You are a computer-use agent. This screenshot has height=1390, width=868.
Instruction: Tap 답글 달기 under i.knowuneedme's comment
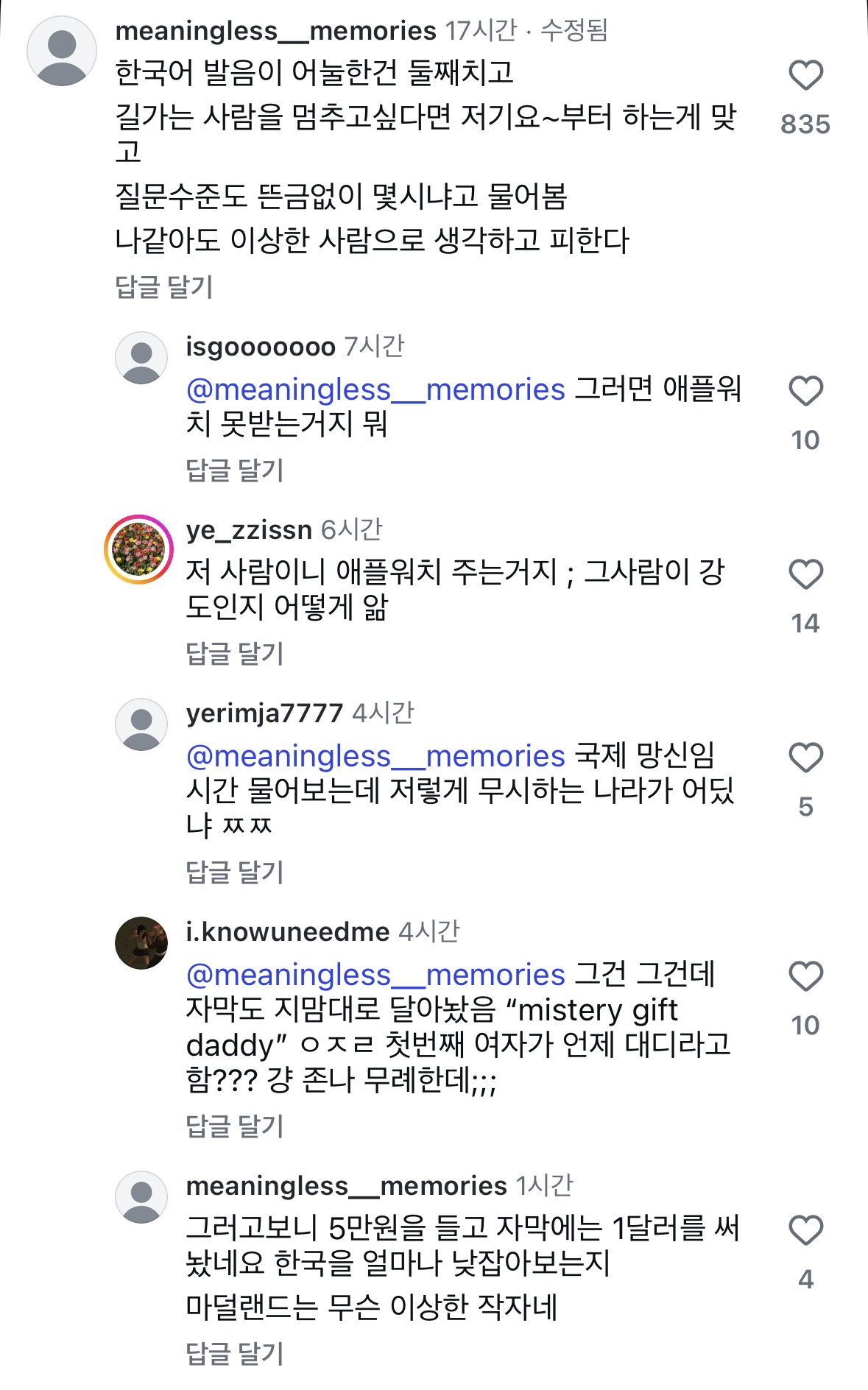(235, 1126)
